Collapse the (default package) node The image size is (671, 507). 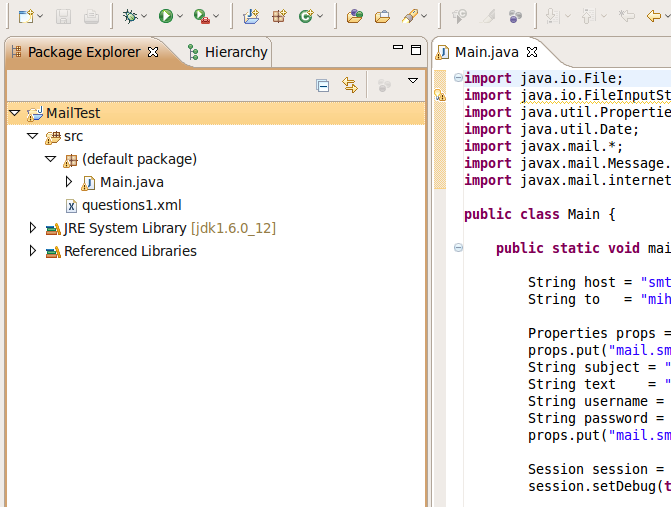click(50, 159)
